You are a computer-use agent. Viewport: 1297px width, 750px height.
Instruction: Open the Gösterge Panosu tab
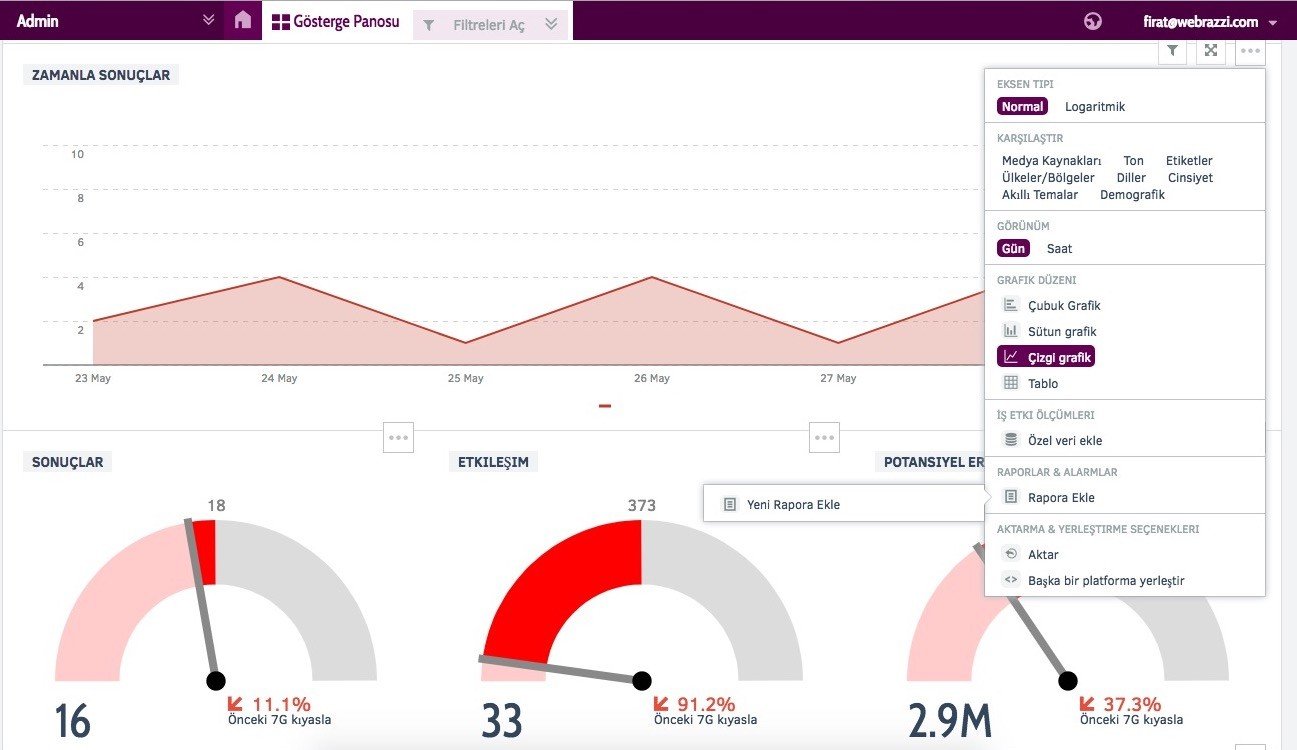[x=336, y=21]
